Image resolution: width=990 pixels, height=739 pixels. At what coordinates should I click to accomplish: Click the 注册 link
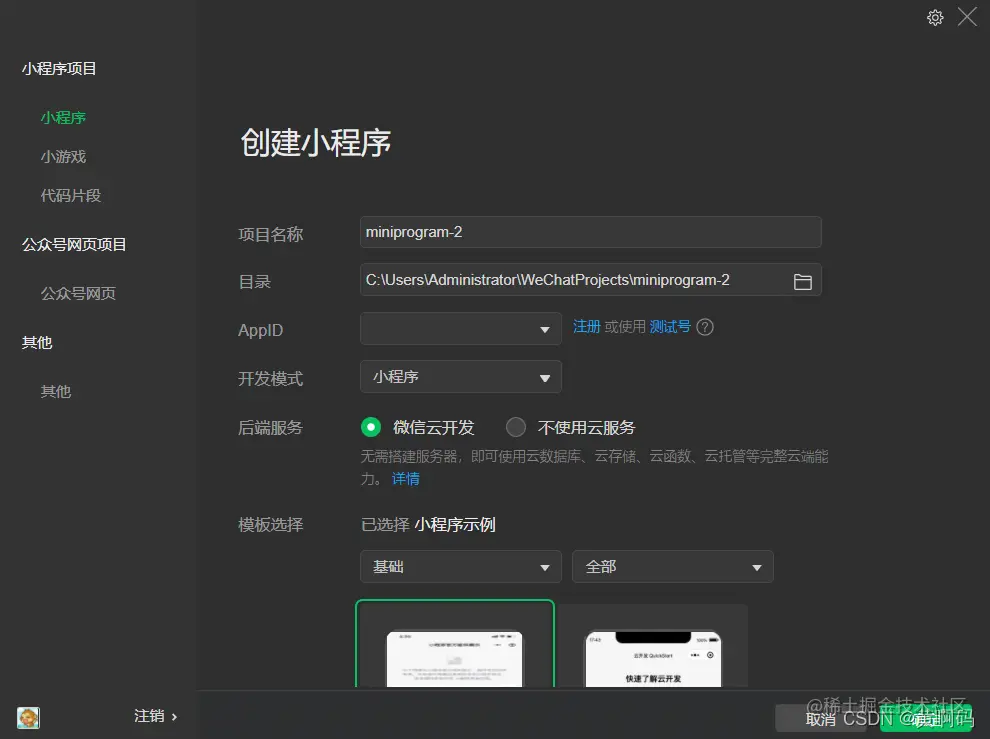pyautogui.click(x=587, y=327)
